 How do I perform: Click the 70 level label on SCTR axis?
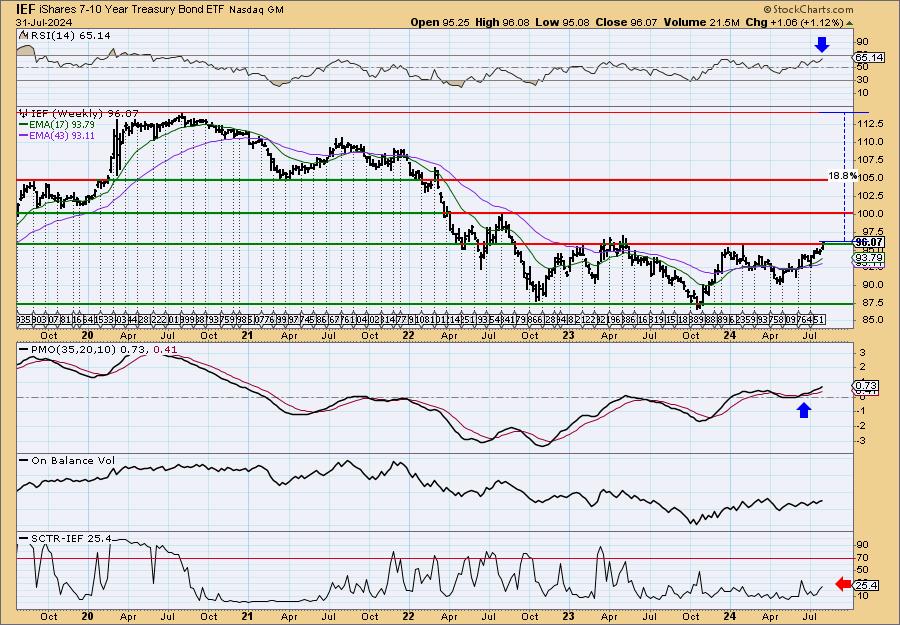863,557
